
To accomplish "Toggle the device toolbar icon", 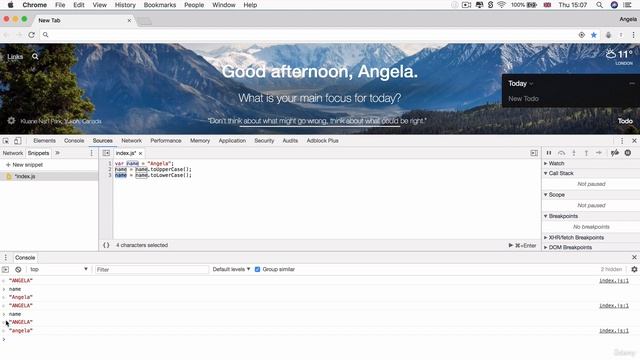I will pos(18,141).
